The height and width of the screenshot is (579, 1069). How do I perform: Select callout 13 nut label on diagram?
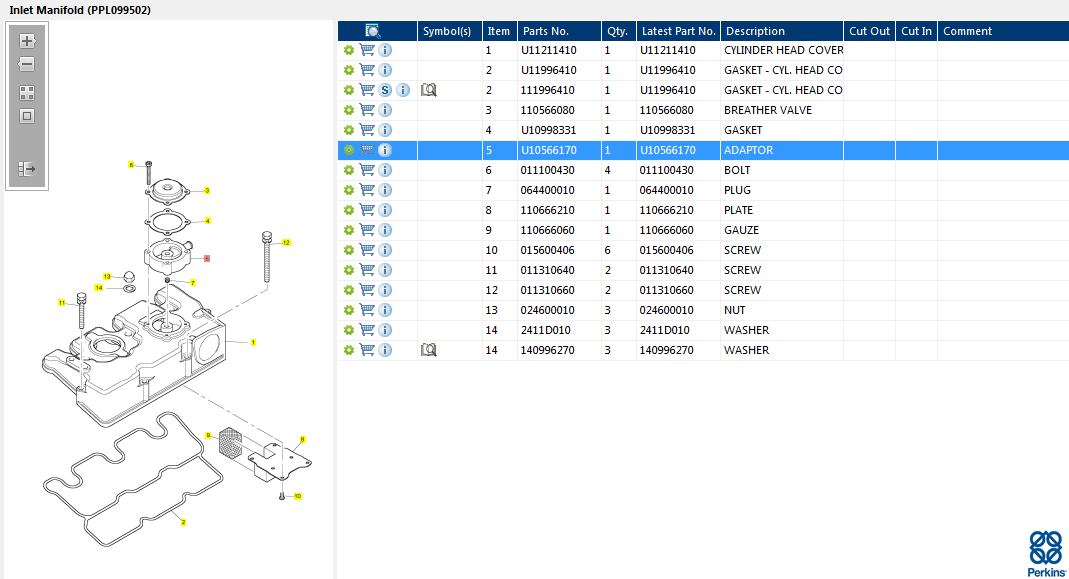[106, 276]
